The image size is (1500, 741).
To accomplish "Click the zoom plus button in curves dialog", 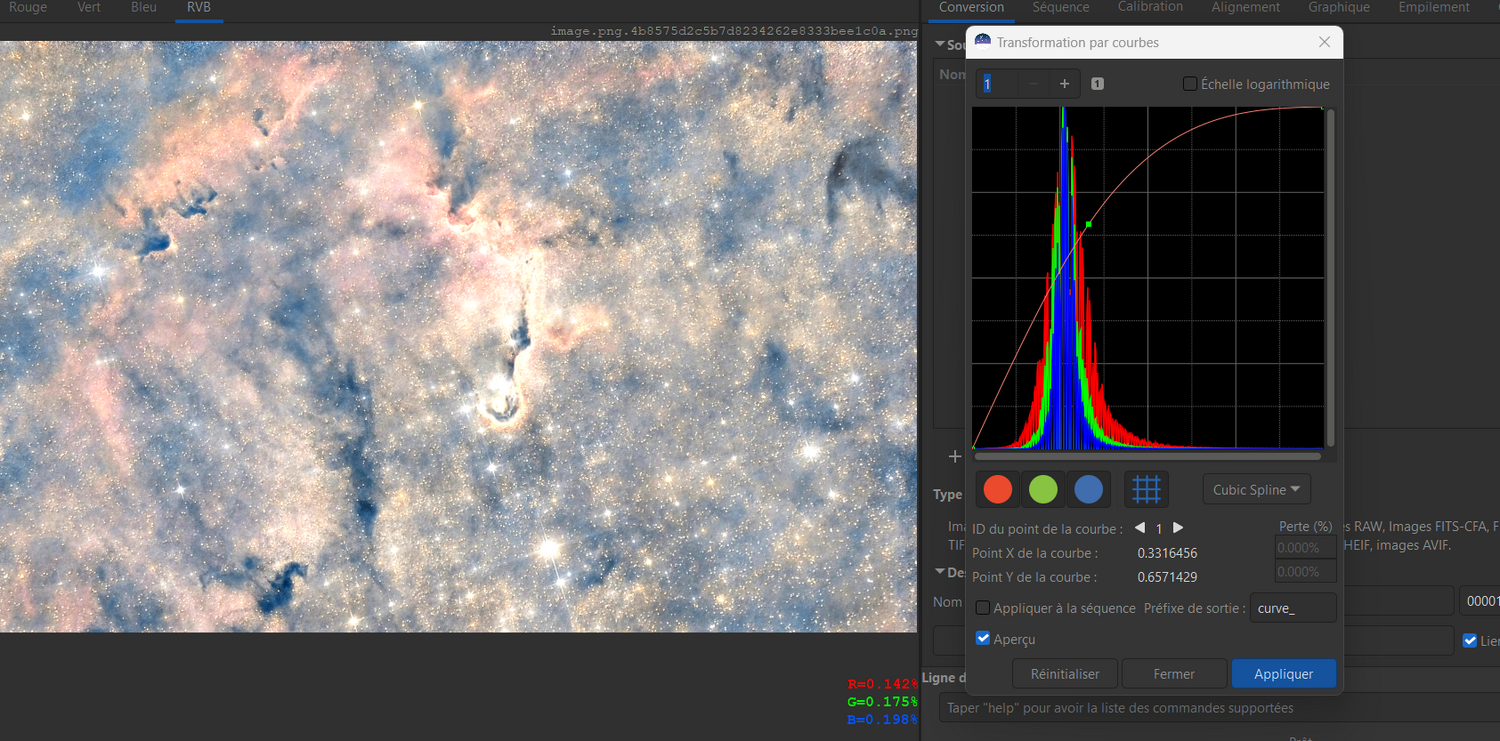I will point(1064,84).
